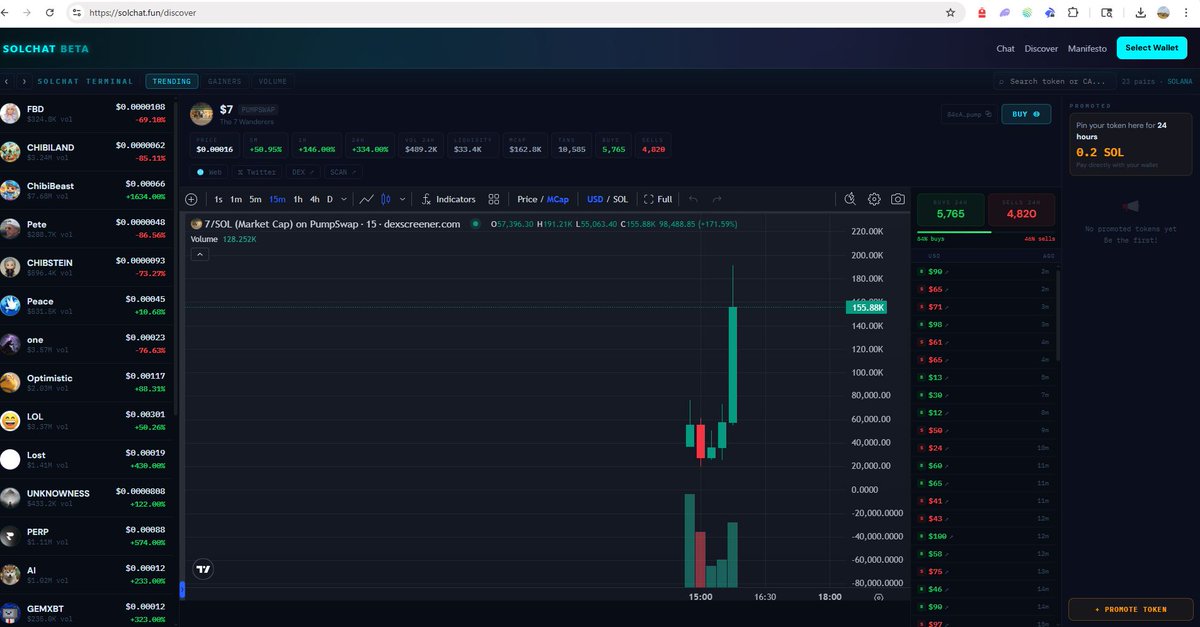Open the Chat navigation link
The image size is (1200, 627).
click(x=1005, y=48)
